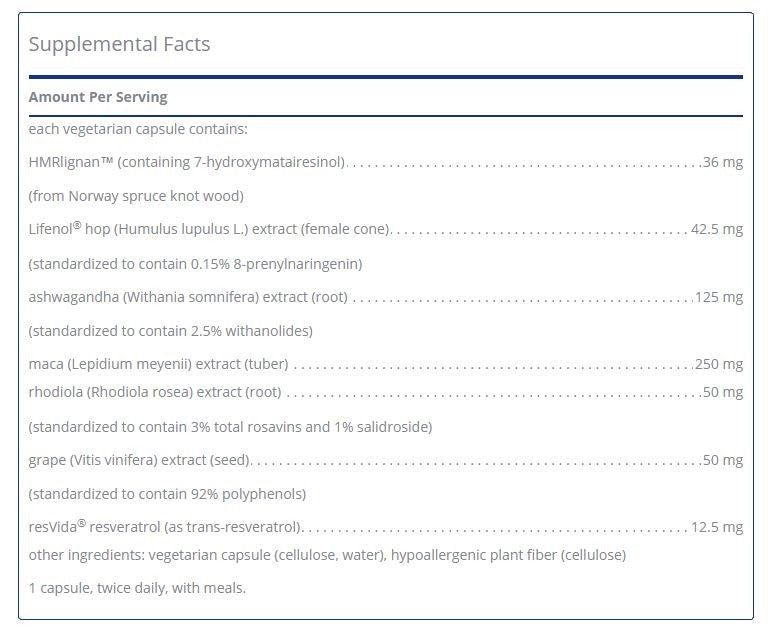Viewport: 768px width, 637px height.
Task: Click the resVida resveratrol entry
Action: [165, 527]
